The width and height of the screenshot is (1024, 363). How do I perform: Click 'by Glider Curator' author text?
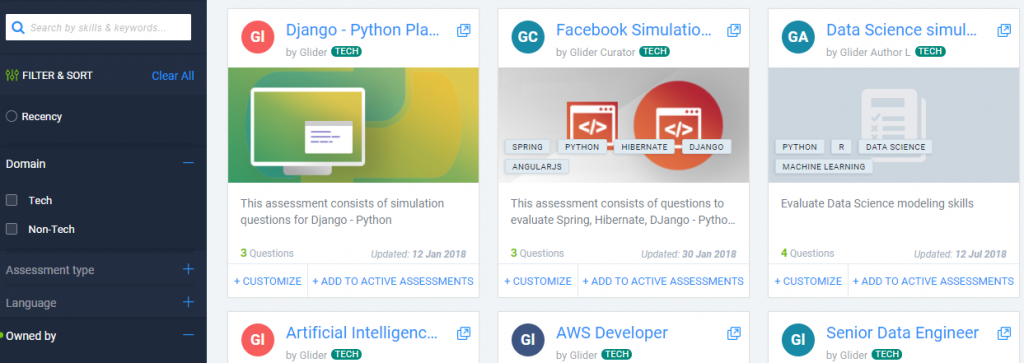[x=596, y=52]
